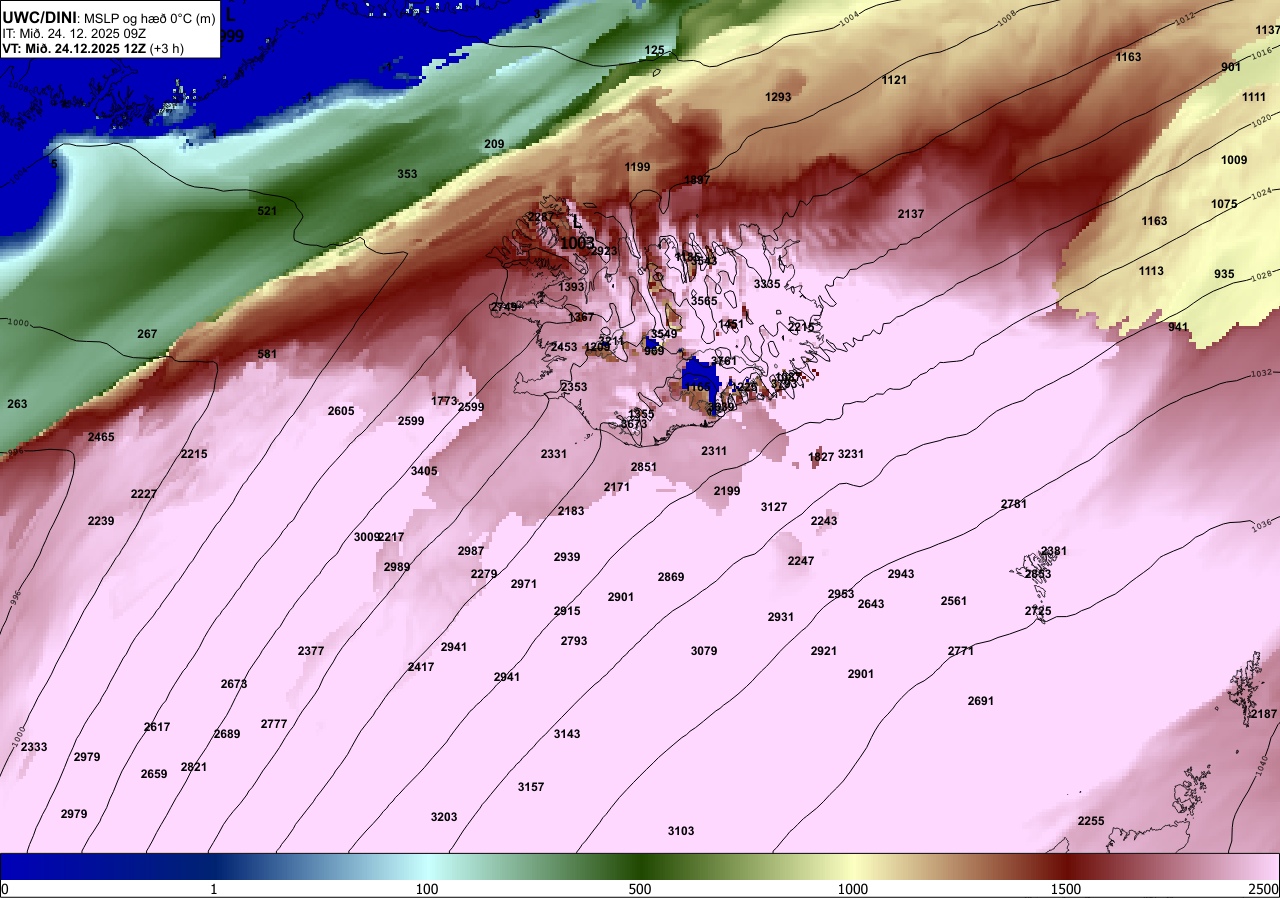Screen dimensions: 1280x898
Task: Click the freezing level value 581
Action: pyautogui.click(x=267, y=354)
